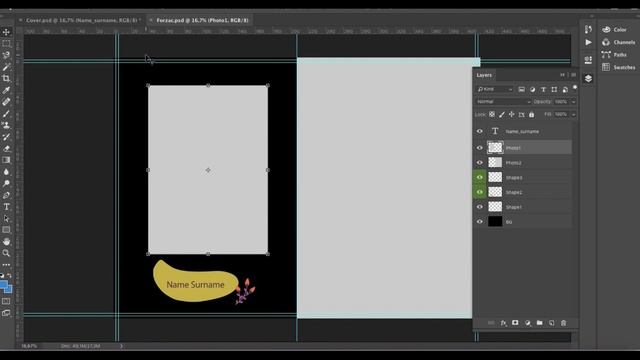Viewport: 640px width, 360px height.
Task: Toggle Quick Mask mode
Action: 6,301
